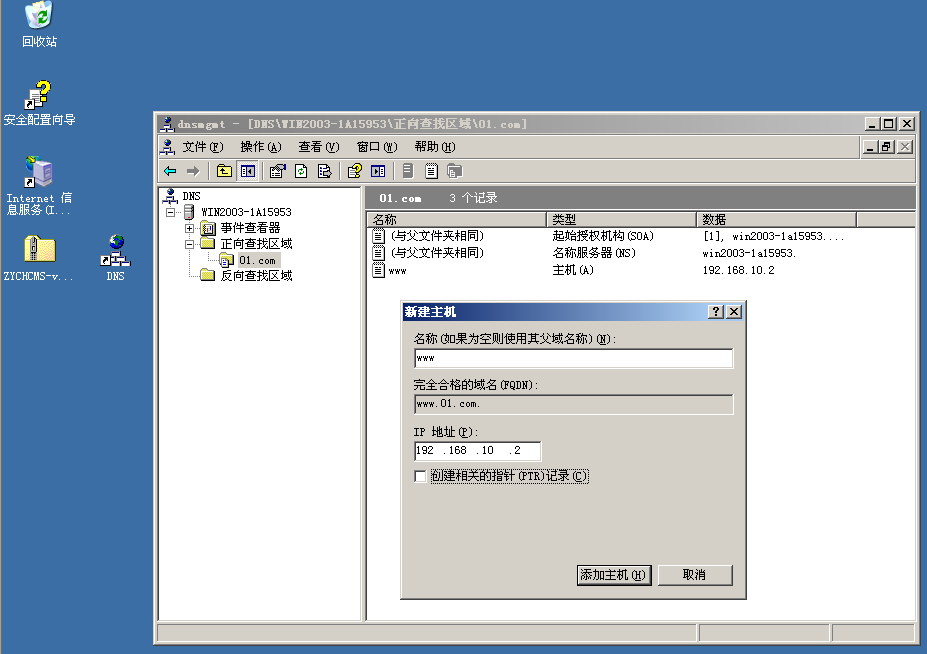This screenshot has width=927, height=654.
Task: Click the 添加主机(H) button
Action: [614, 575]
